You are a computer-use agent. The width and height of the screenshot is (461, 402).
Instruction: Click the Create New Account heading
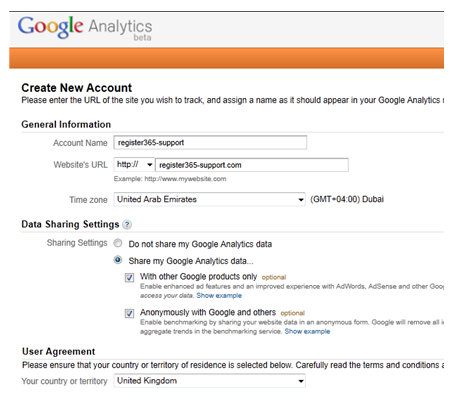point(77,88)
